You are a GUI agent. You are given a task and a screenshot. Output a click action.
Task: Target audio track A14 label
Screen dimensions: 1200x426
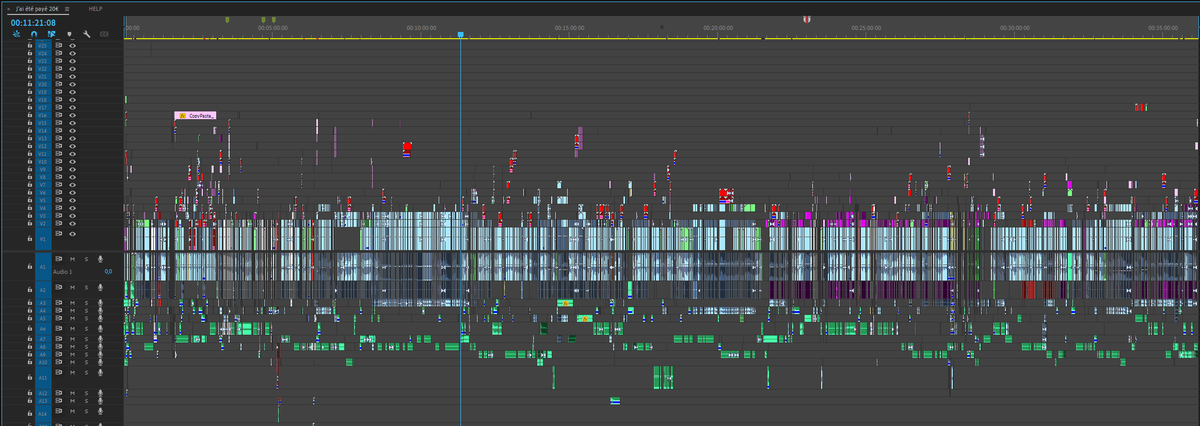point(43,413)
